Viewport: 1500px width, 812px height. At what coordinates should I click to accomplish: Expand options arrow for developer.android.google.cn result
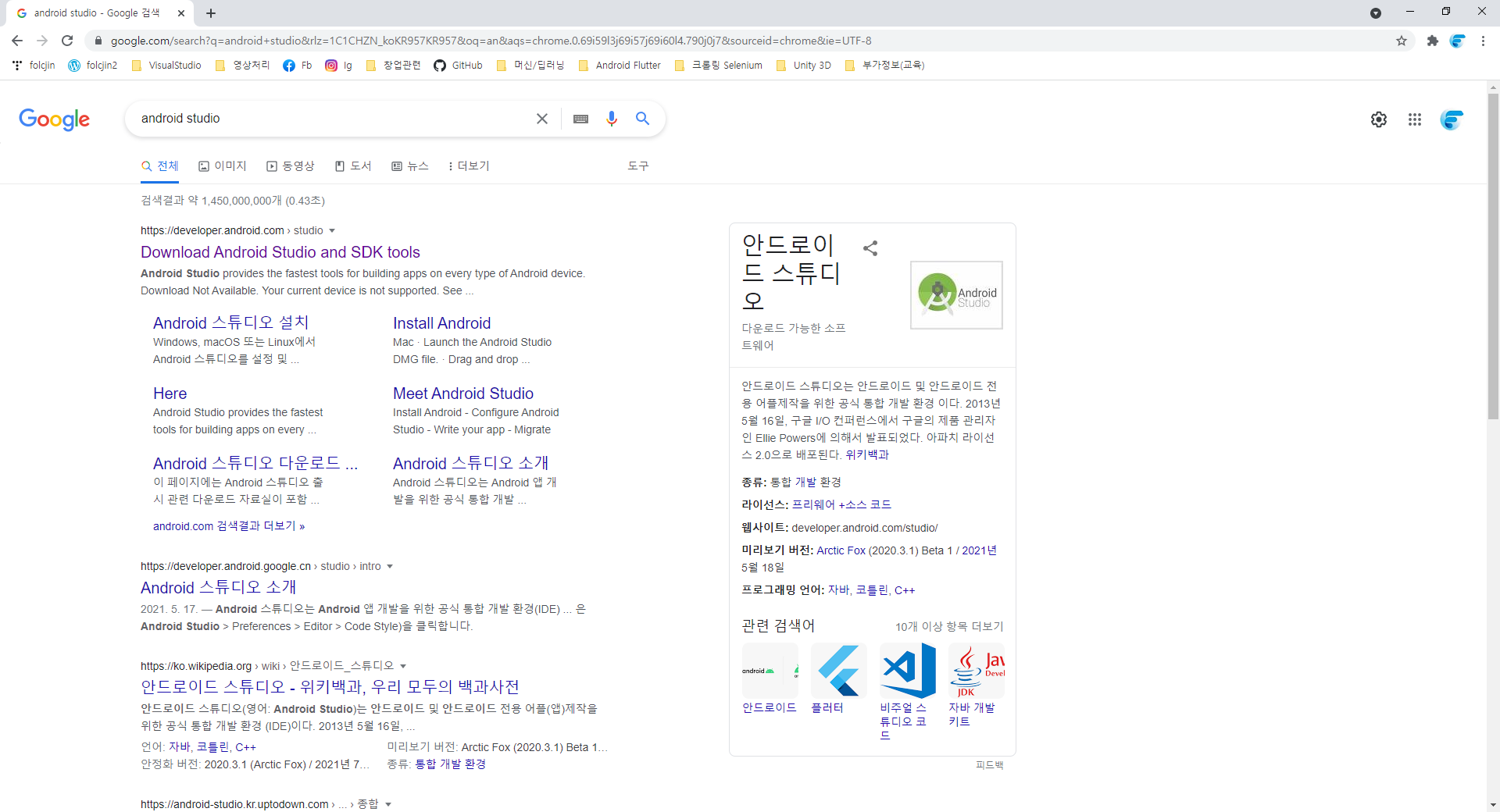(x=390, y=567)
